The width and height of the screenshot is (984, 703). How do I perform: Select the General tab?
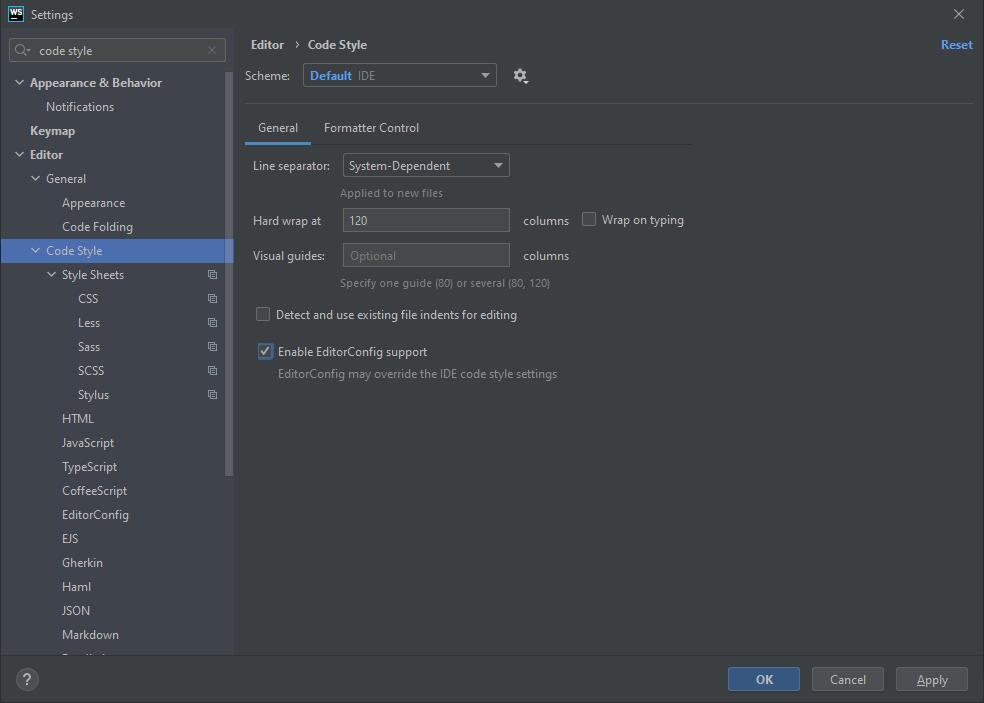[278, 128]
